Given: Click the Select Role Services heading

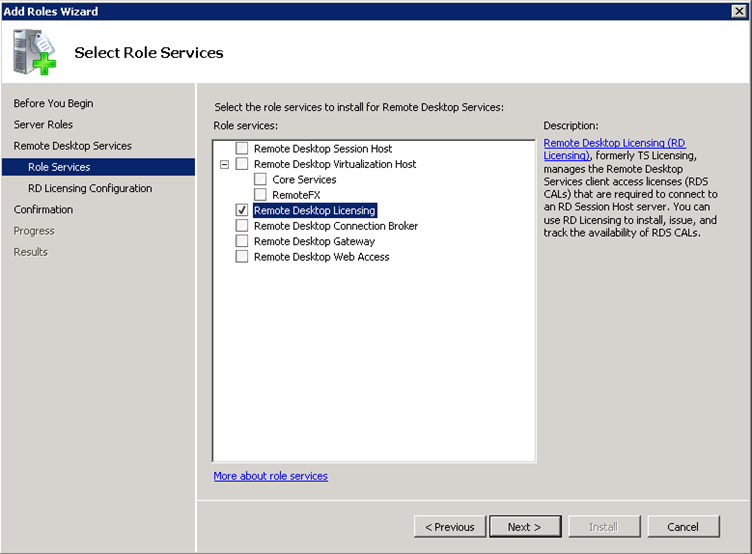Looking at the screenshot, I should (x=149, y=52).
